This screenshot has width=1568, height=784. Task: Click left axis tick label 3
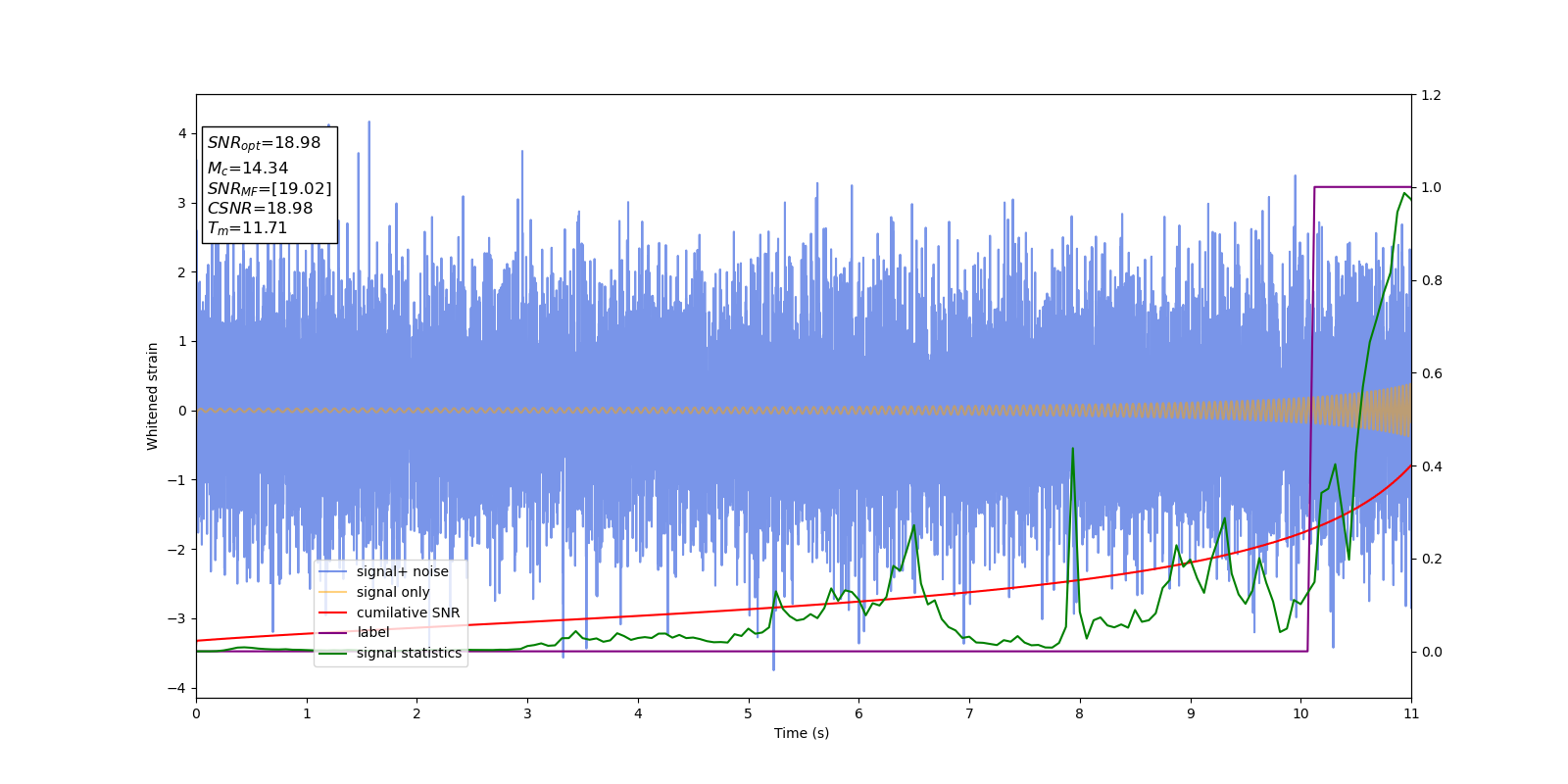pyautogui.click(x=182, y=203)
